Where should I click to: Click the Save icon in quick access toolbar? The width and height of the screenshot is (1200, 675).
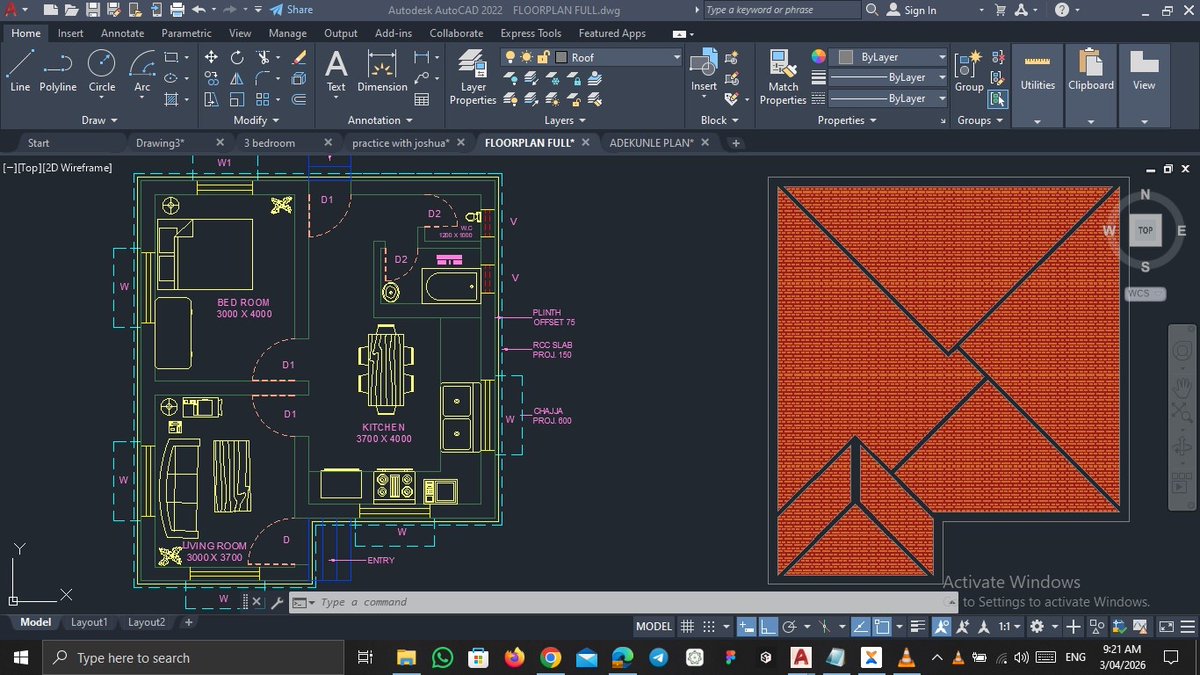(92, 10)
